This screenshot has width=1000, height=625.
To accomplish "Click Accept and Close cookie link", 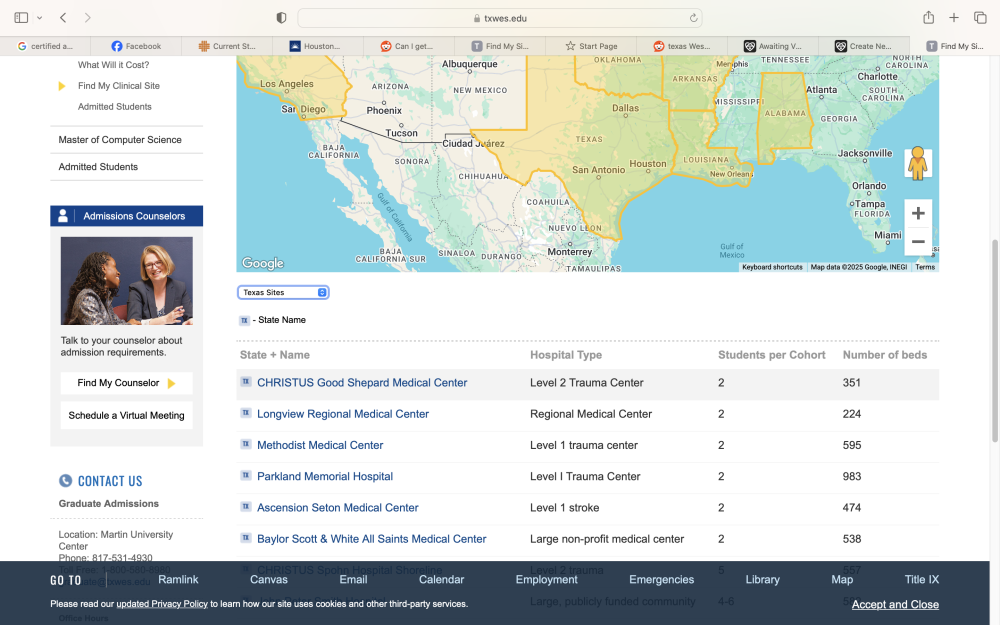I will (895, 605).
